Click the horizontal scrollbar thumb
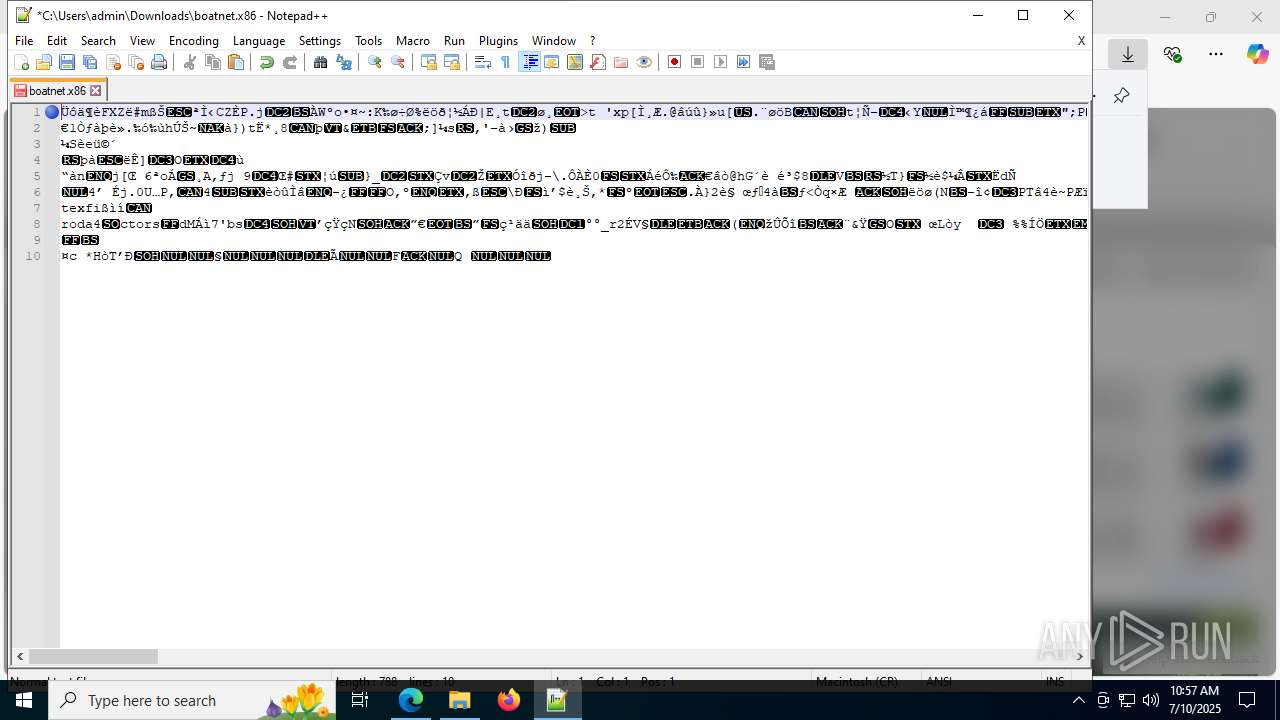This screenshot has height=720, width=1280. pos(93,657)
